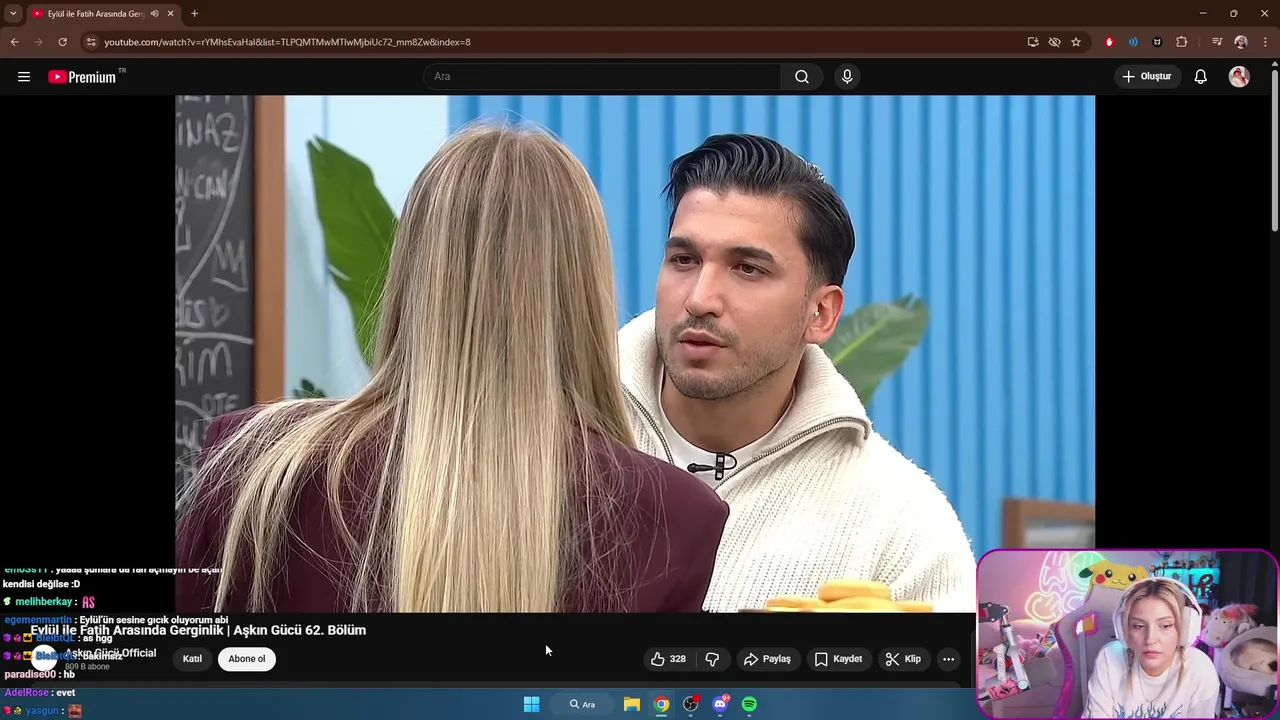Open YouTube notifications bell
This screenshot has width=1280, height=720.
1200,77
